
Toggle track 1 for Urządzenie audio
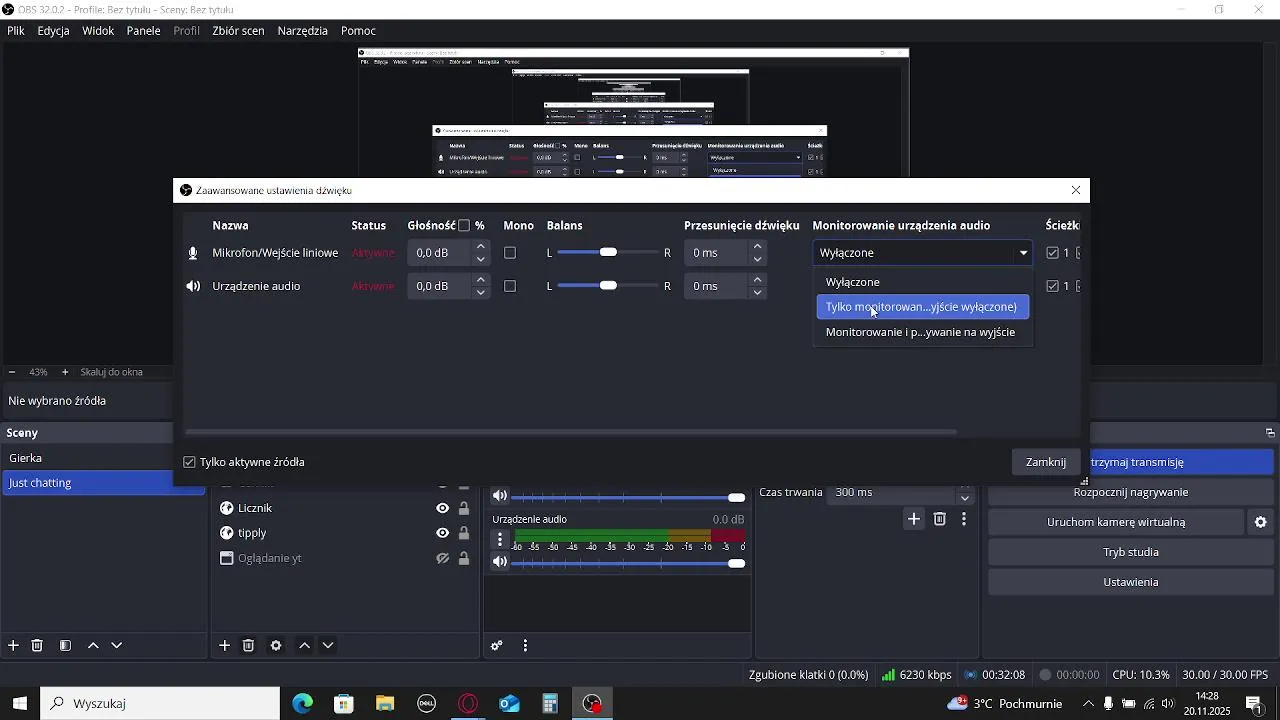[x=1052, y=286]
